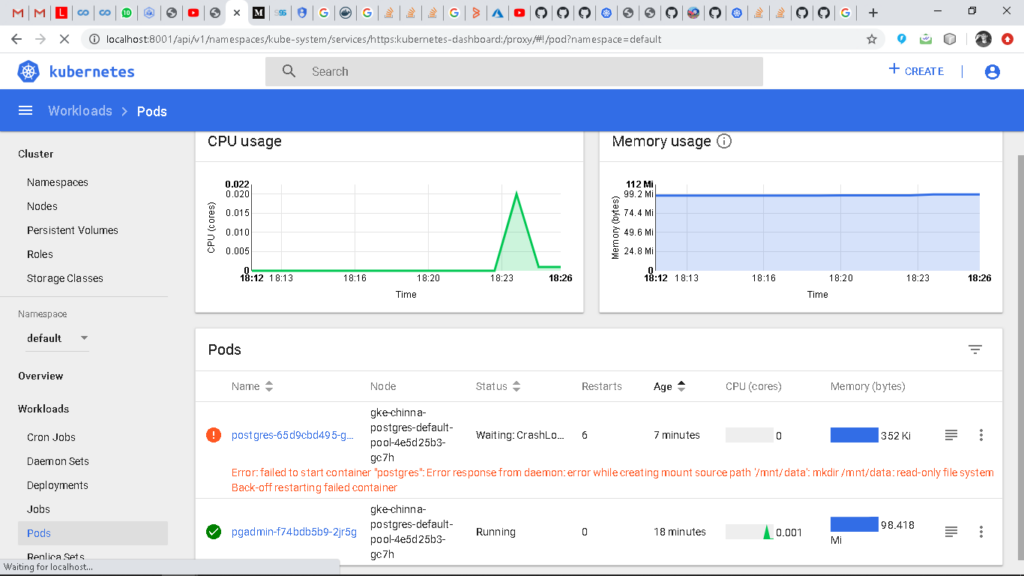The image size is (1024, 576).
Task: Click '7 minutes' age cell
Action: [x=677, y=435]
